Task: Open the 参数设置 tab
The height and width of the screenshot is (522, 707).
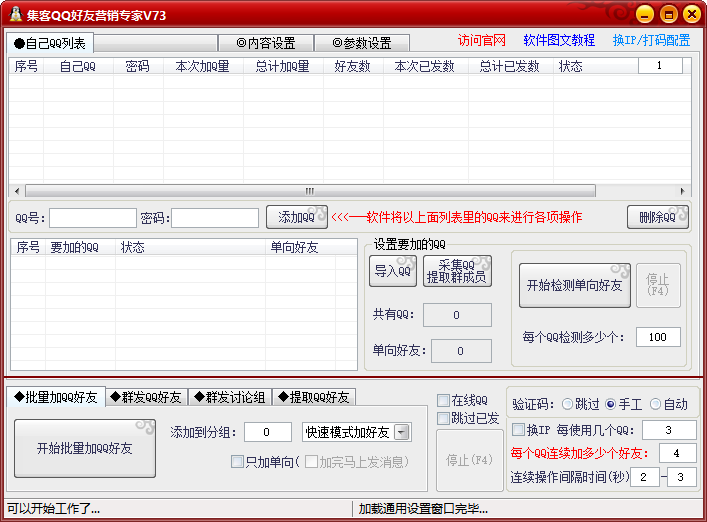Action: pos(362,43)
